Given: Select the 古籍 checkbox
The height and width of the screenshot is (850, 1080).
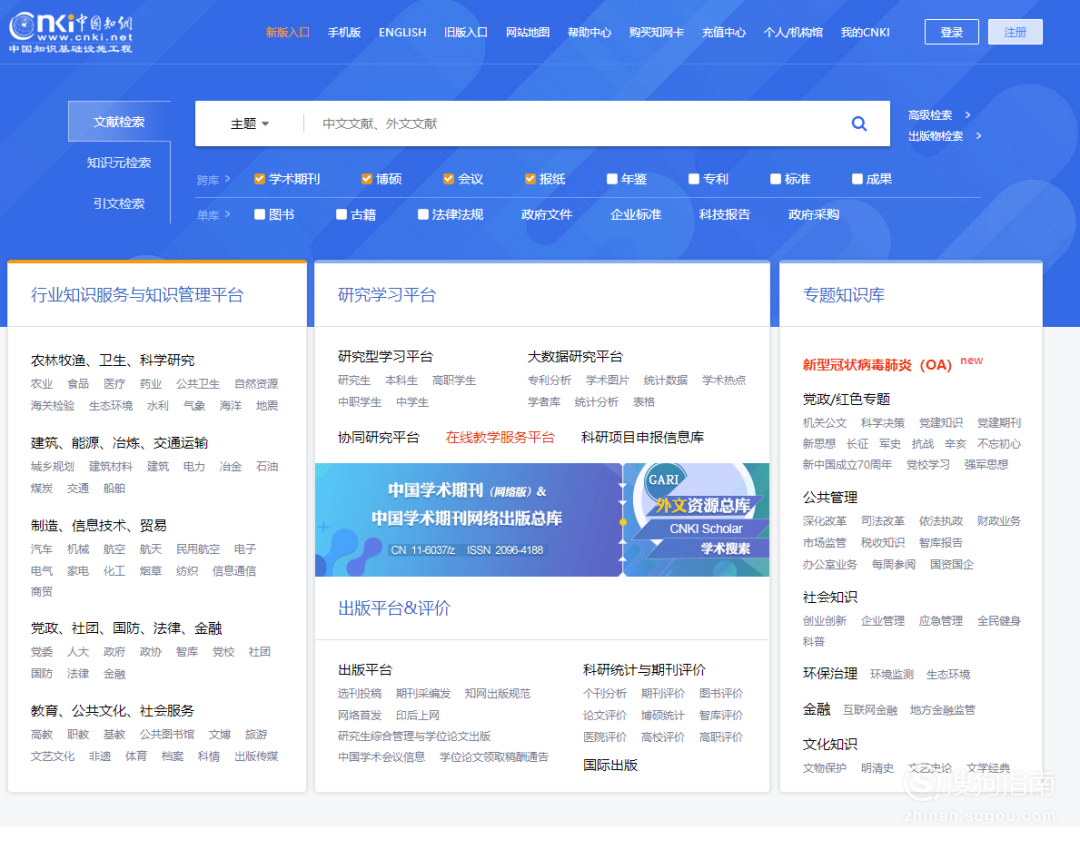Looking at the screenshot, I should pos(341,214).
